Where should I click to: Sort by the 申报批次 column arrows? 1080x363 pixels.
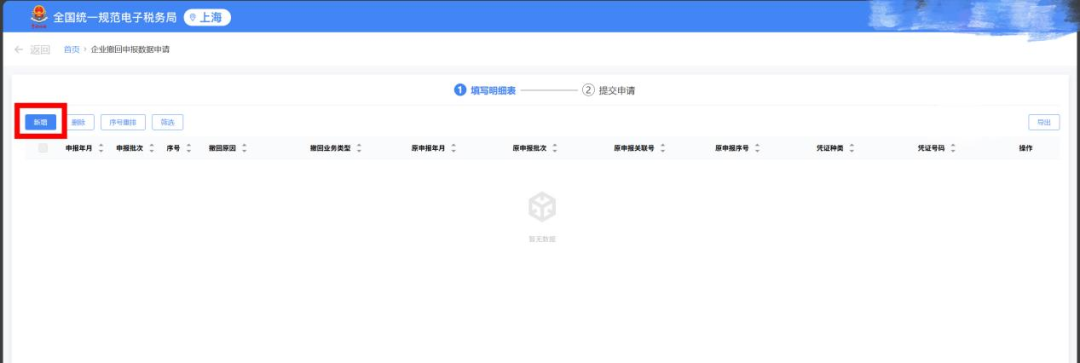pos(152,148)
